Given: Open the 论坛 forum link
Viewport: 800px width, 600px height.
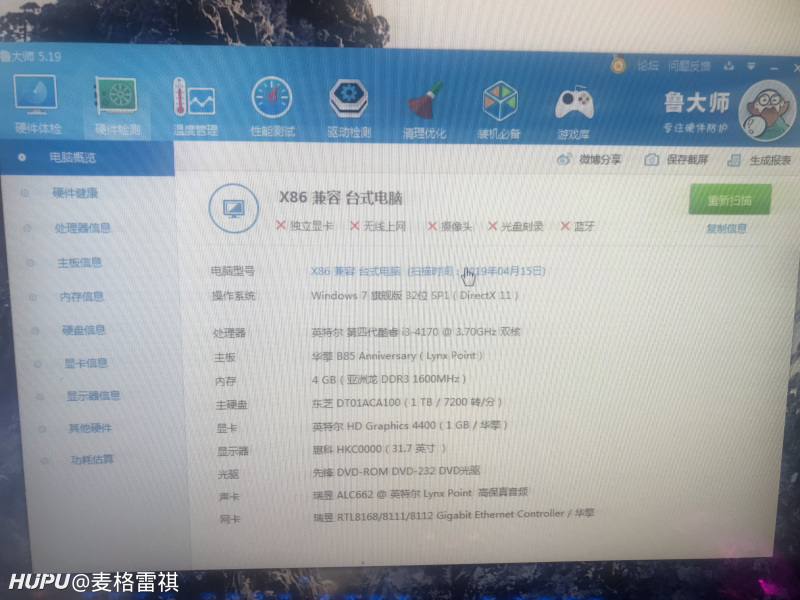Looking at the screenshot, I should [647, 65].
